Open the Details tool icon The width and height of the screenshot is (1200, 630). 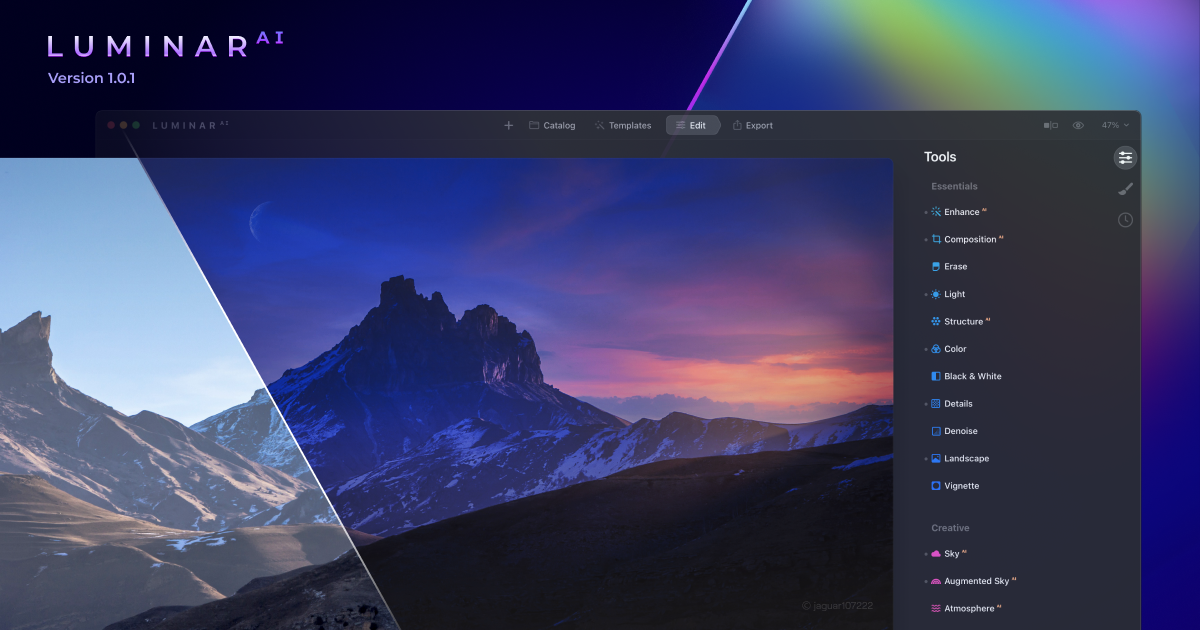point(936,404)
